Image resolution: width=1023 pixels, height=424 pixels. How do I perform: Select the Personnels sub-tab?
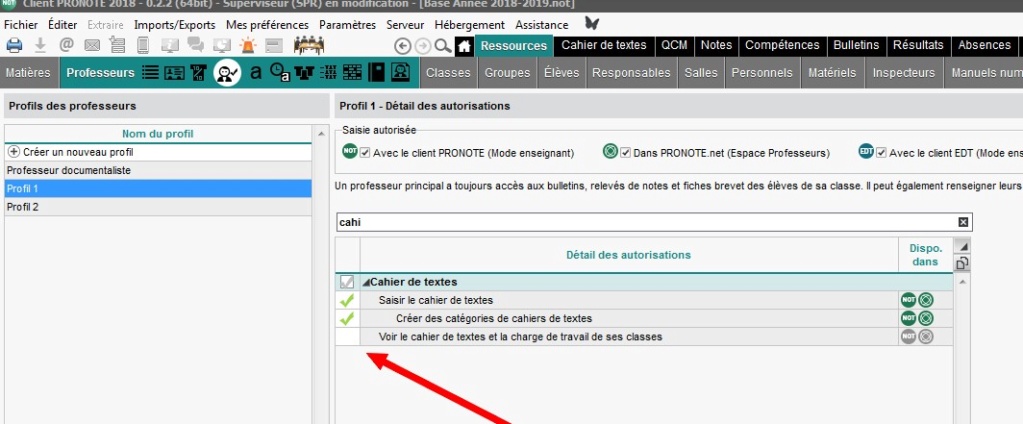pos(762,73)
